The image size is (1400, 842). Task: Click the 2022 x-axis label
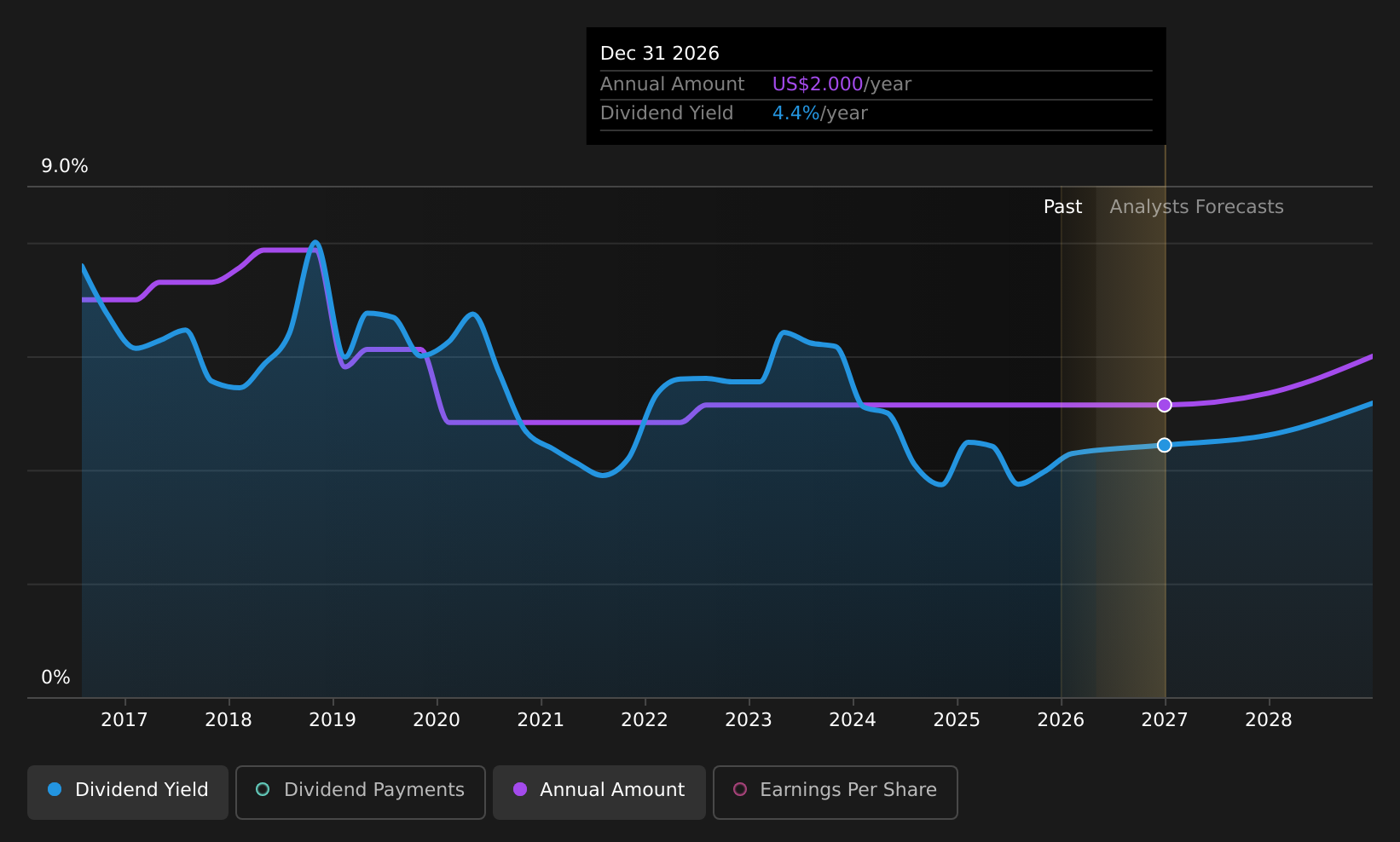(645, 720)
